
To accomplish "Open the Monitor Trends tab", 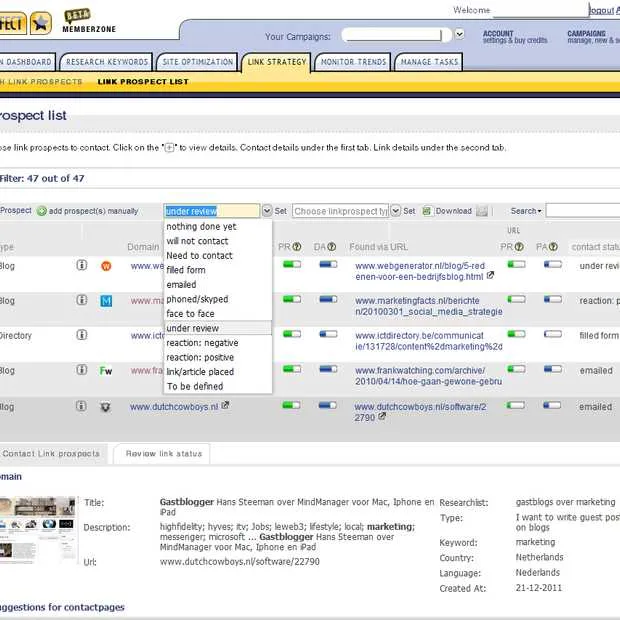I will [353, 62].
